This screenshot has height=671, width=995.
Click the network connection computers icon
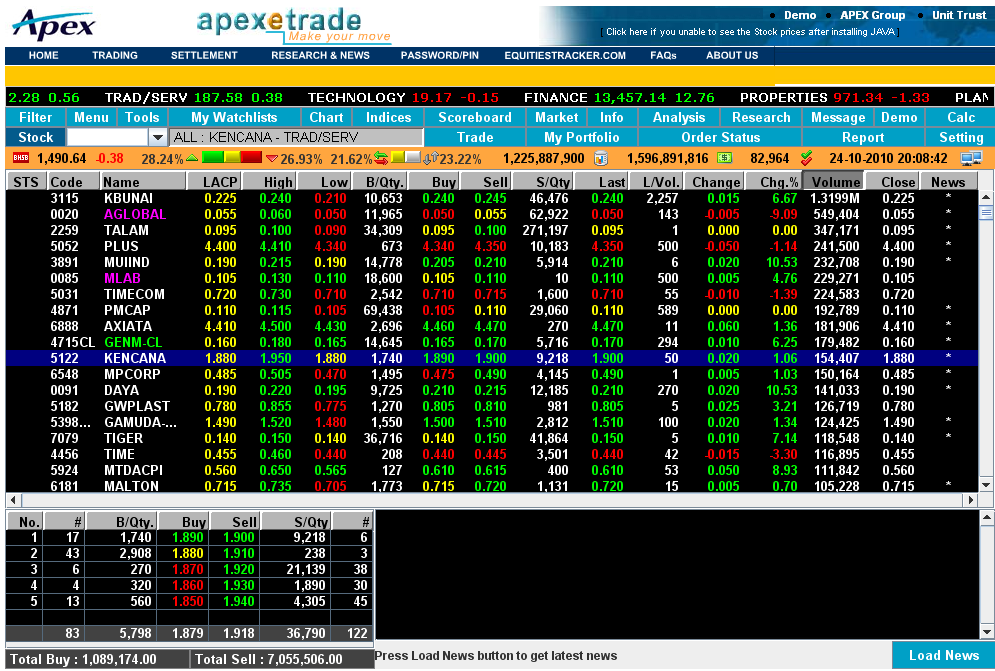pos(970,158)
